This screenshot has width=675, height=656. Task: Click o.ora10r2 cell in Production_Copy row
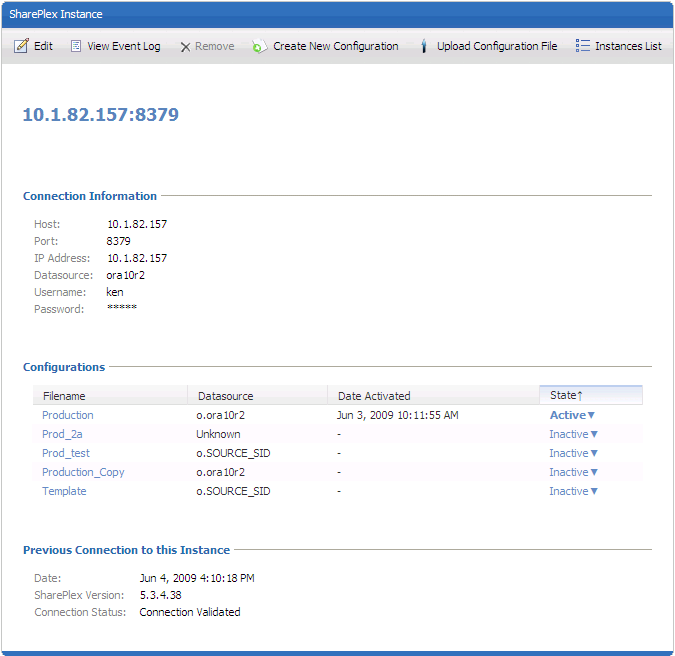click(x=220, y=472)
